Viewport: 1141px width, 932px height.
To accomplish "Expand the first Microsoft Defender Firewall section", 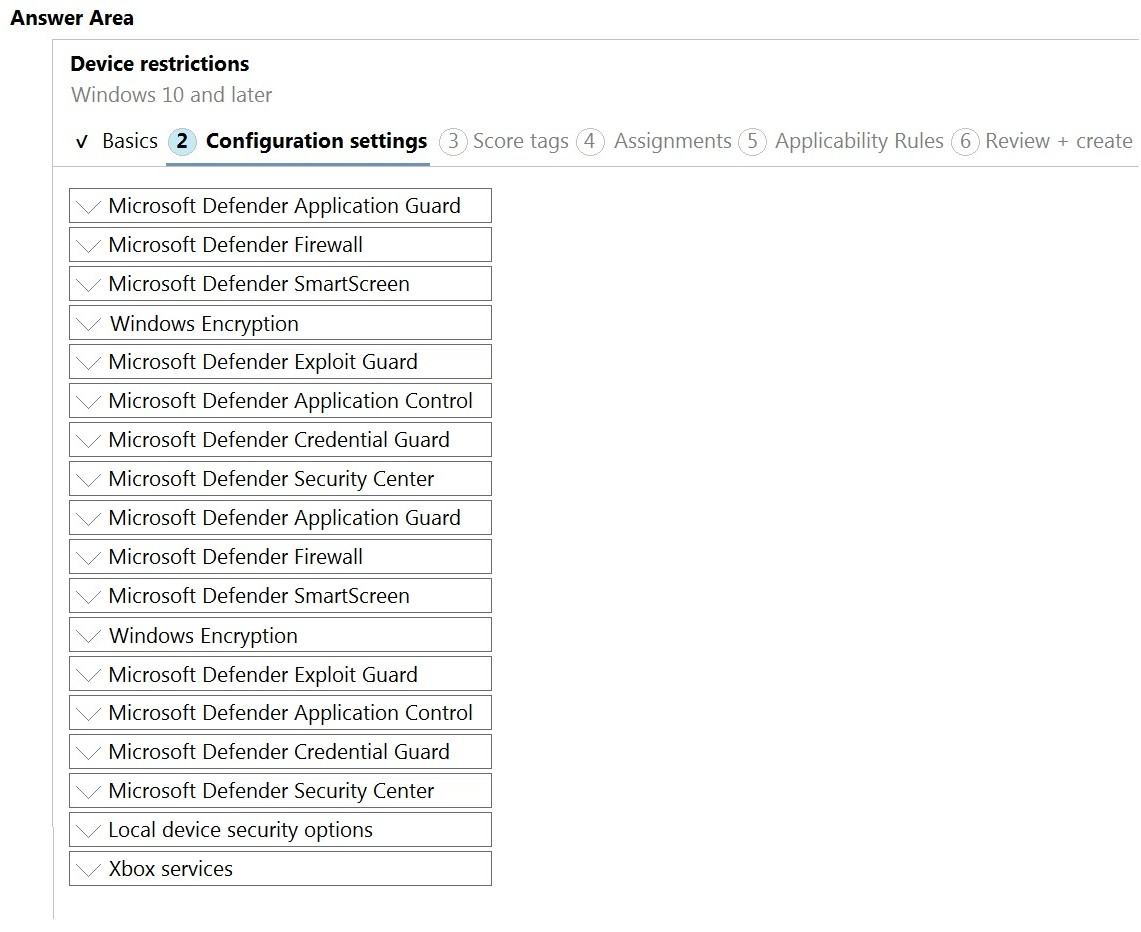I will tap(280, 244).
